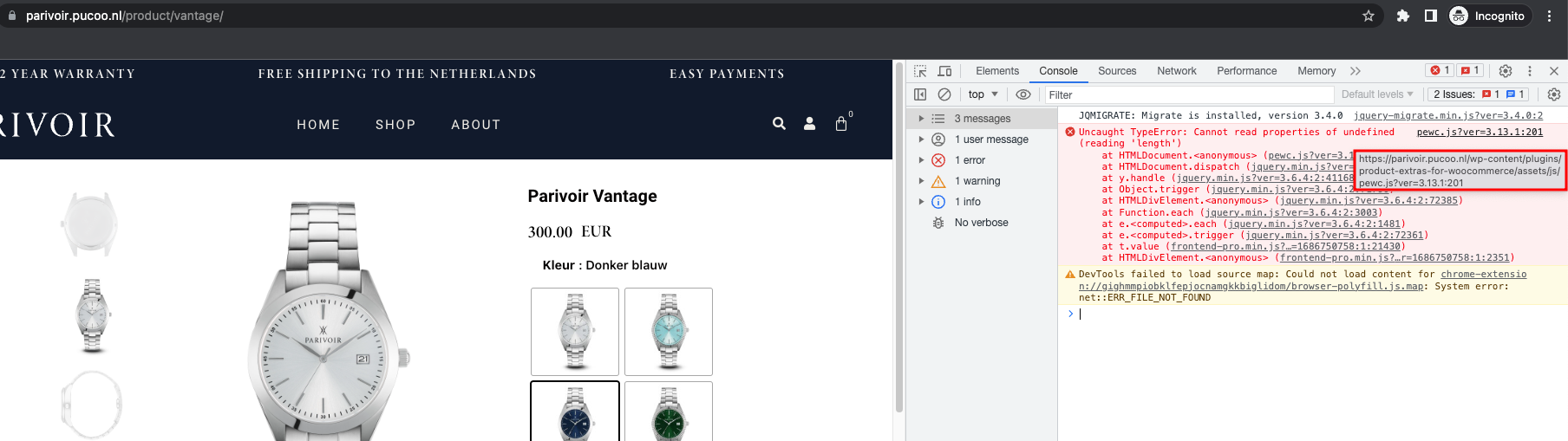Screen dimensions: 1568x441
Task: Click the main silver watch product image
Action: point(328,321)
